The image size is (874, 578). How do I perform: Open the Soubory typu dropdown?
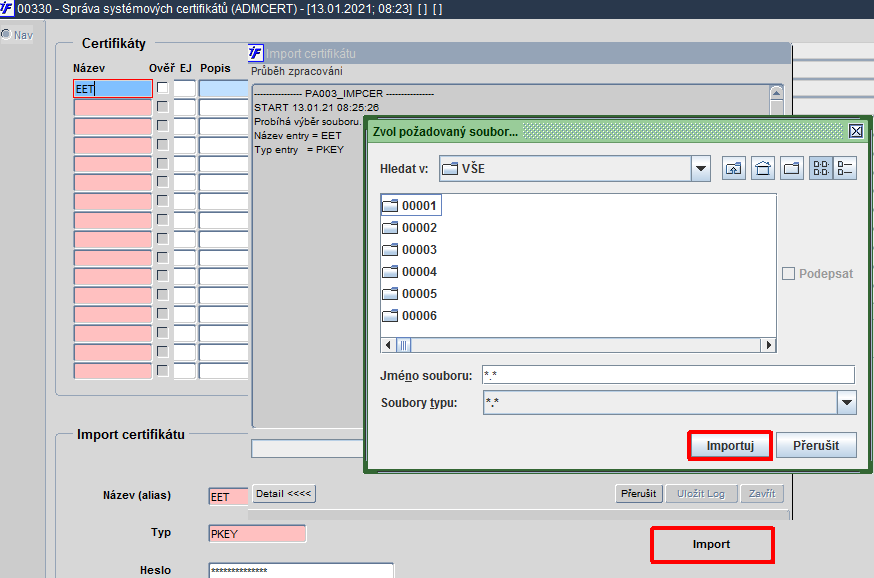(x=847, y=402)
